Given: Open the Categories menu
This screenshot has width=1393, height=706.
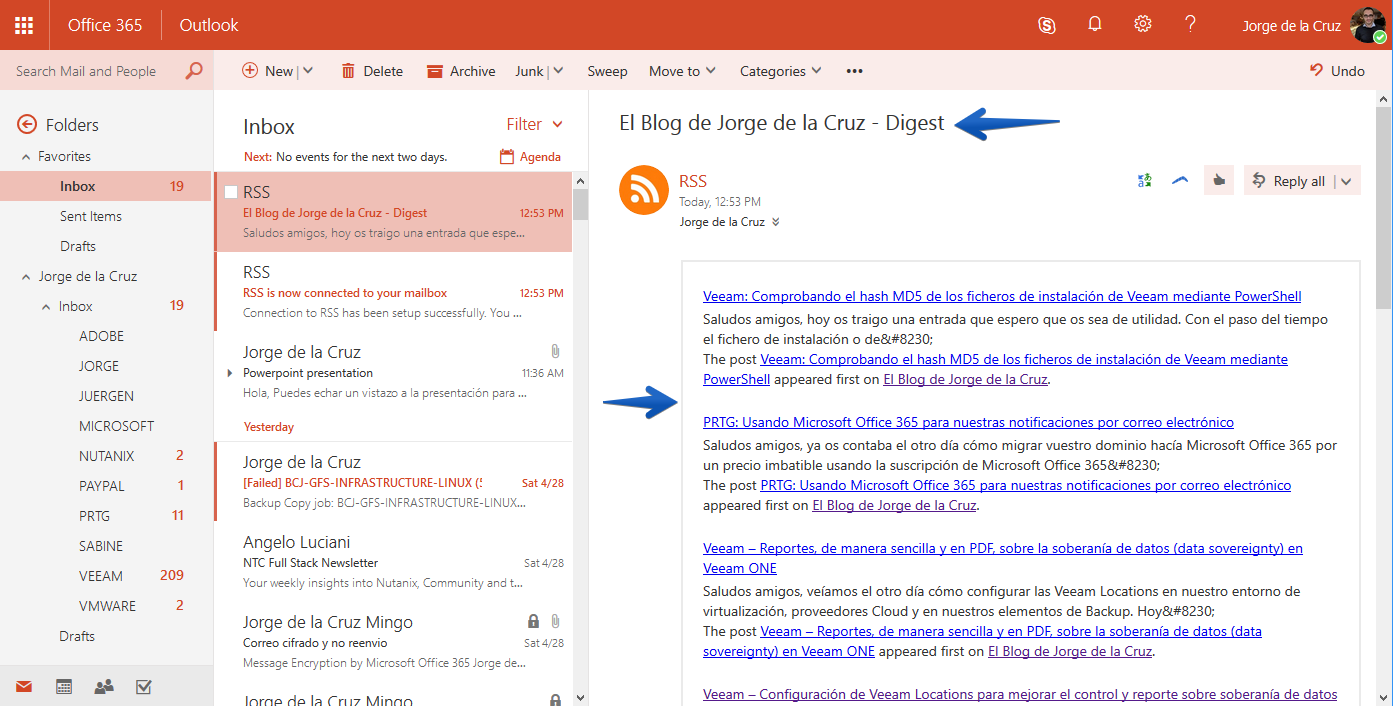Looking at the screenshot, I should [780, 71].
